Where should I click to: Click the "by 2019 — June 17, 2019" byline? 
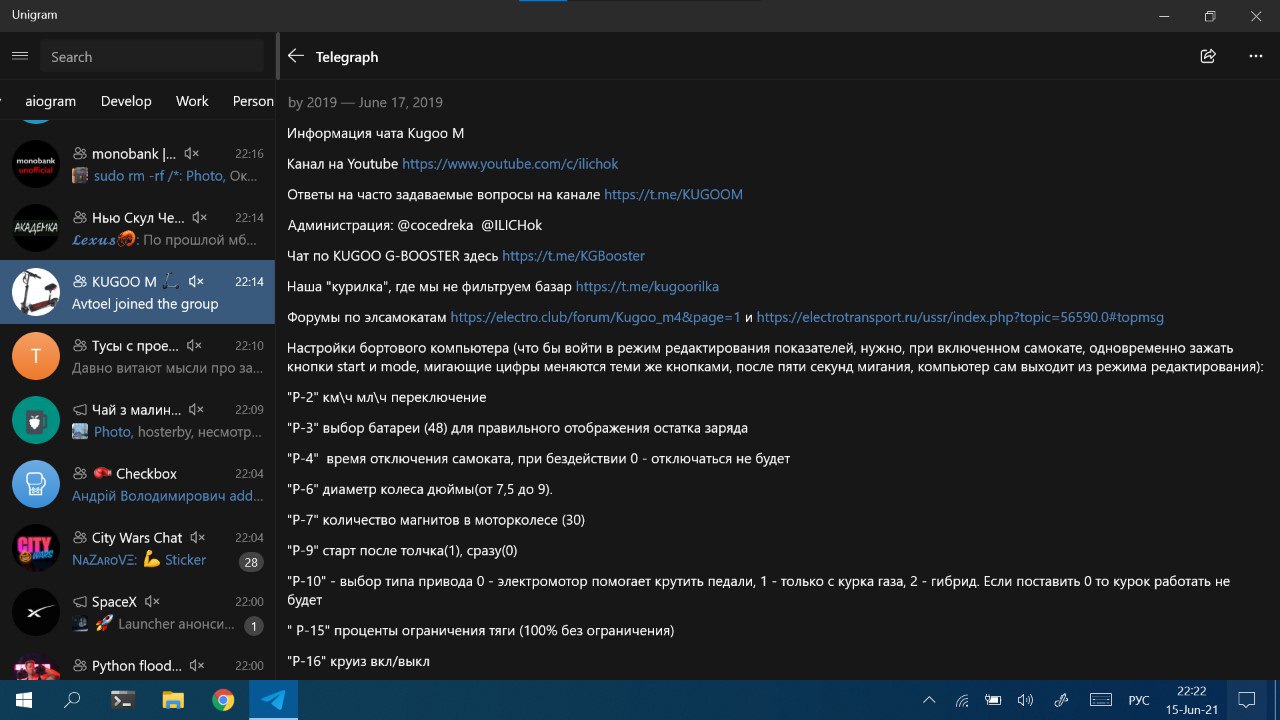click(x=365, y=102)
